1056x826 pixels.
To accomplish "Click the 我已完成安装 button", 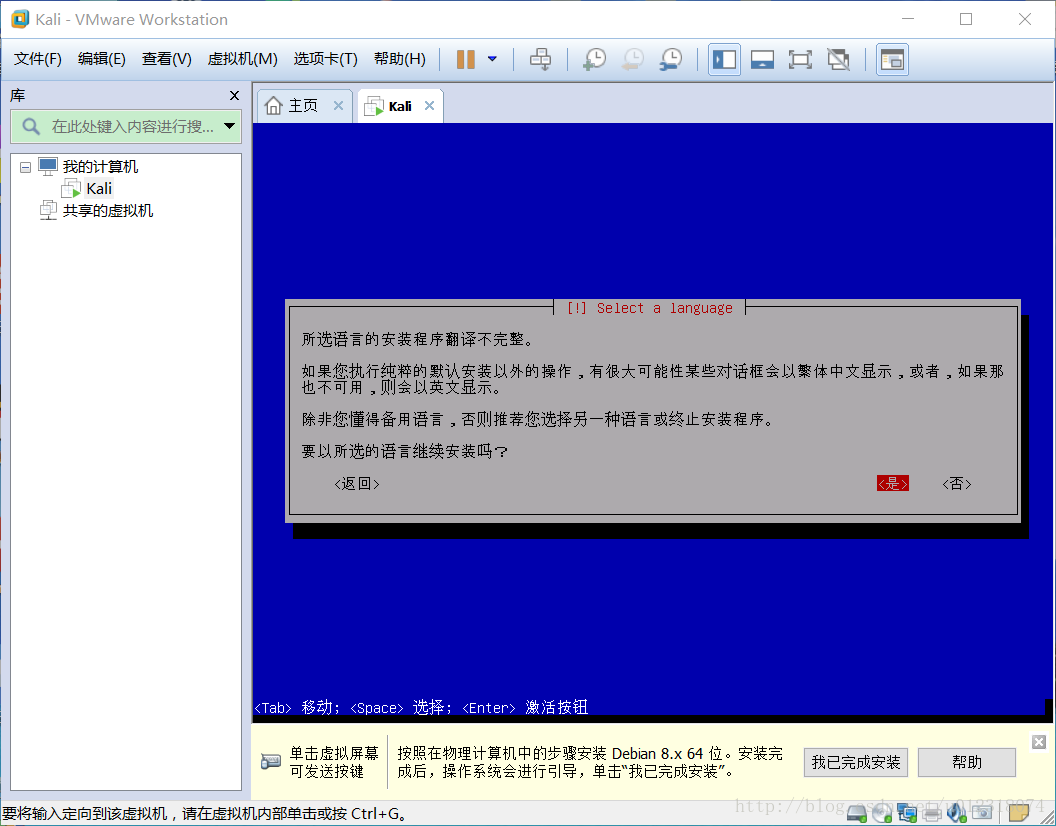I will [x=855, y=763].
